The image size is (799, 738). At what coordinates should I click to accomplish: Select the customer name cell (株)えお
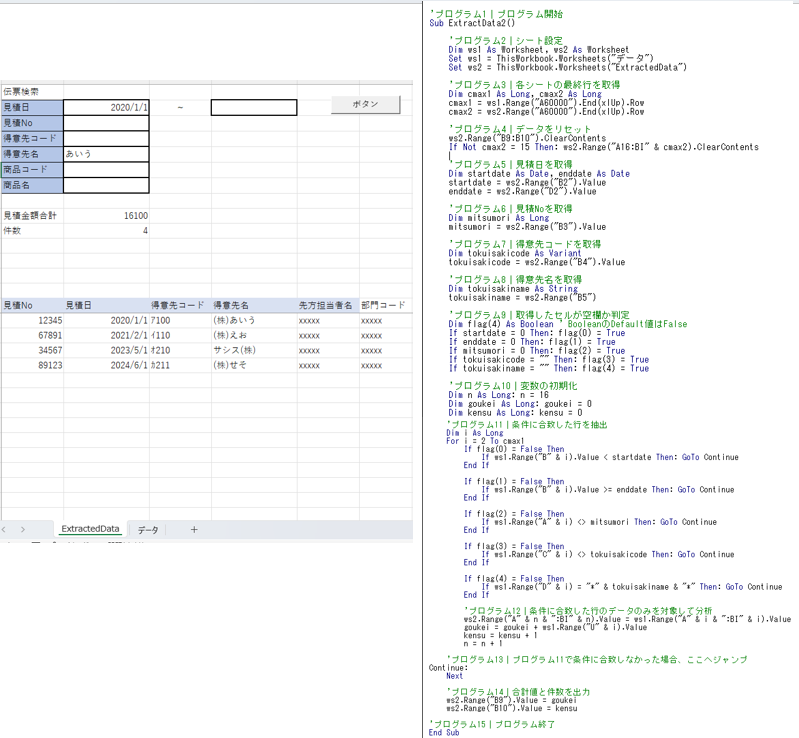(254, 335)
